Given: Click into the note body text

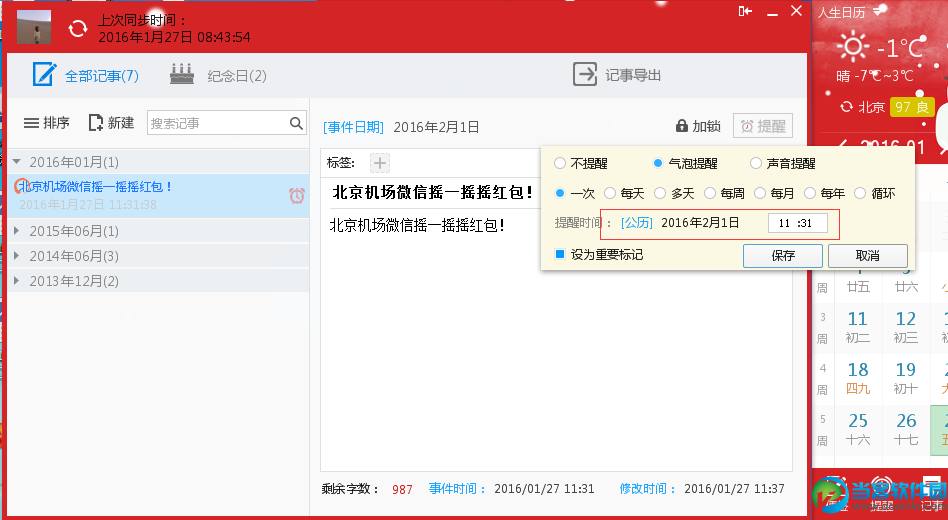Looking at the screenshot, I should tap(417, 226).
